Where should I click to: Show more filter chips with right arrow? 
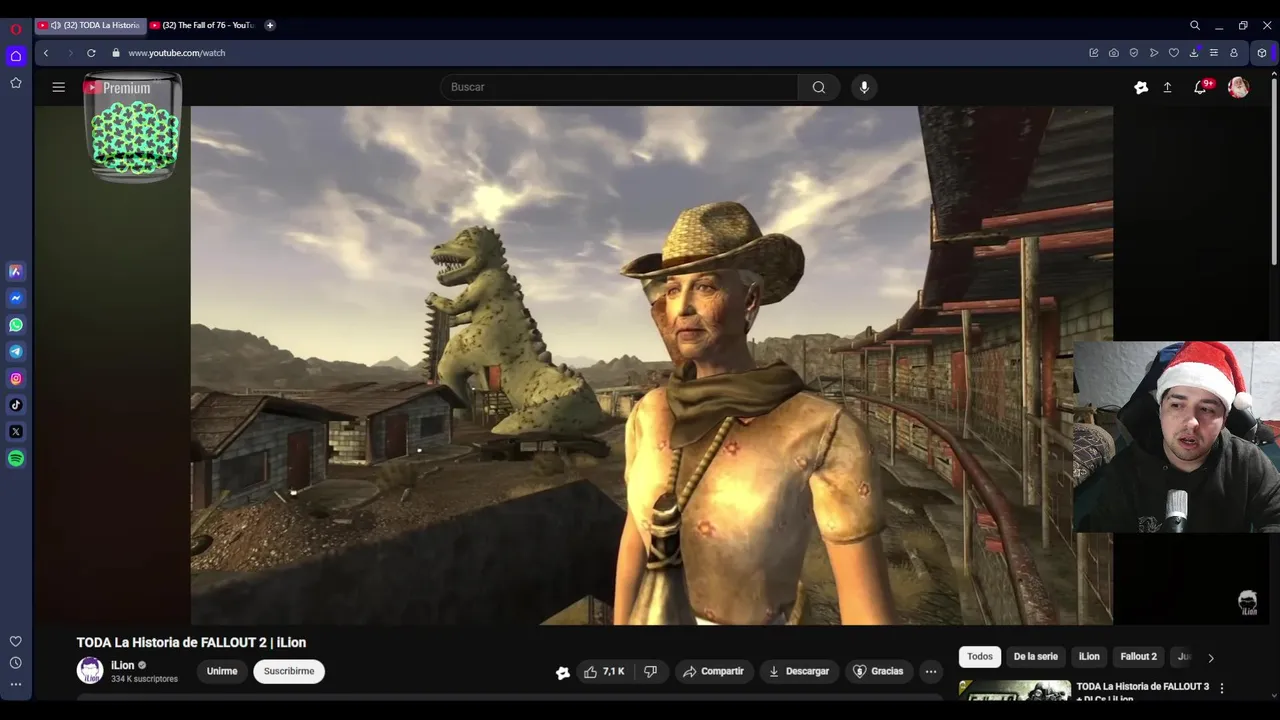point(1211,658)
